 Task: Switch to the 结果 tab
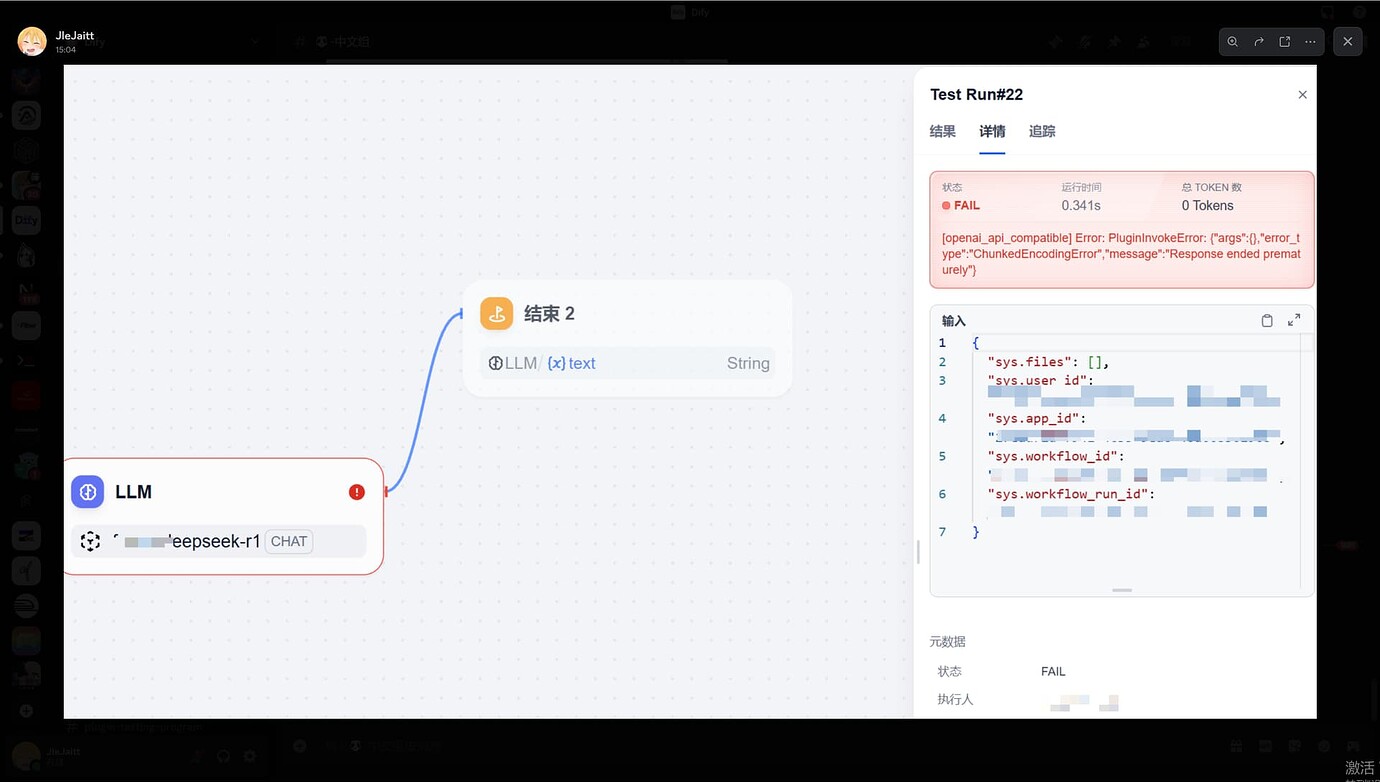point(943,131)
